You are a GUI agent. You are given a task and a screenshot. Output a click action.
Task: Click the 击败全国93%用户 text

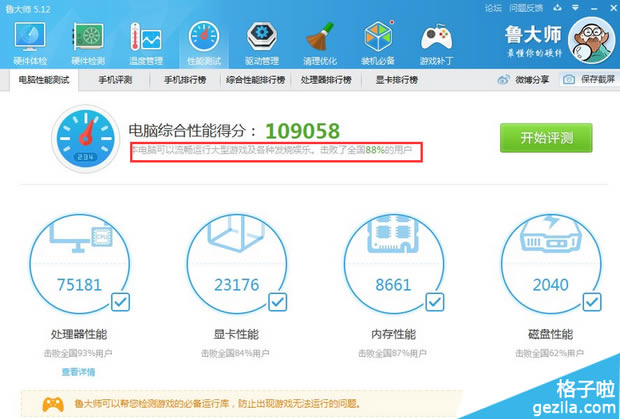click(78, 353)
